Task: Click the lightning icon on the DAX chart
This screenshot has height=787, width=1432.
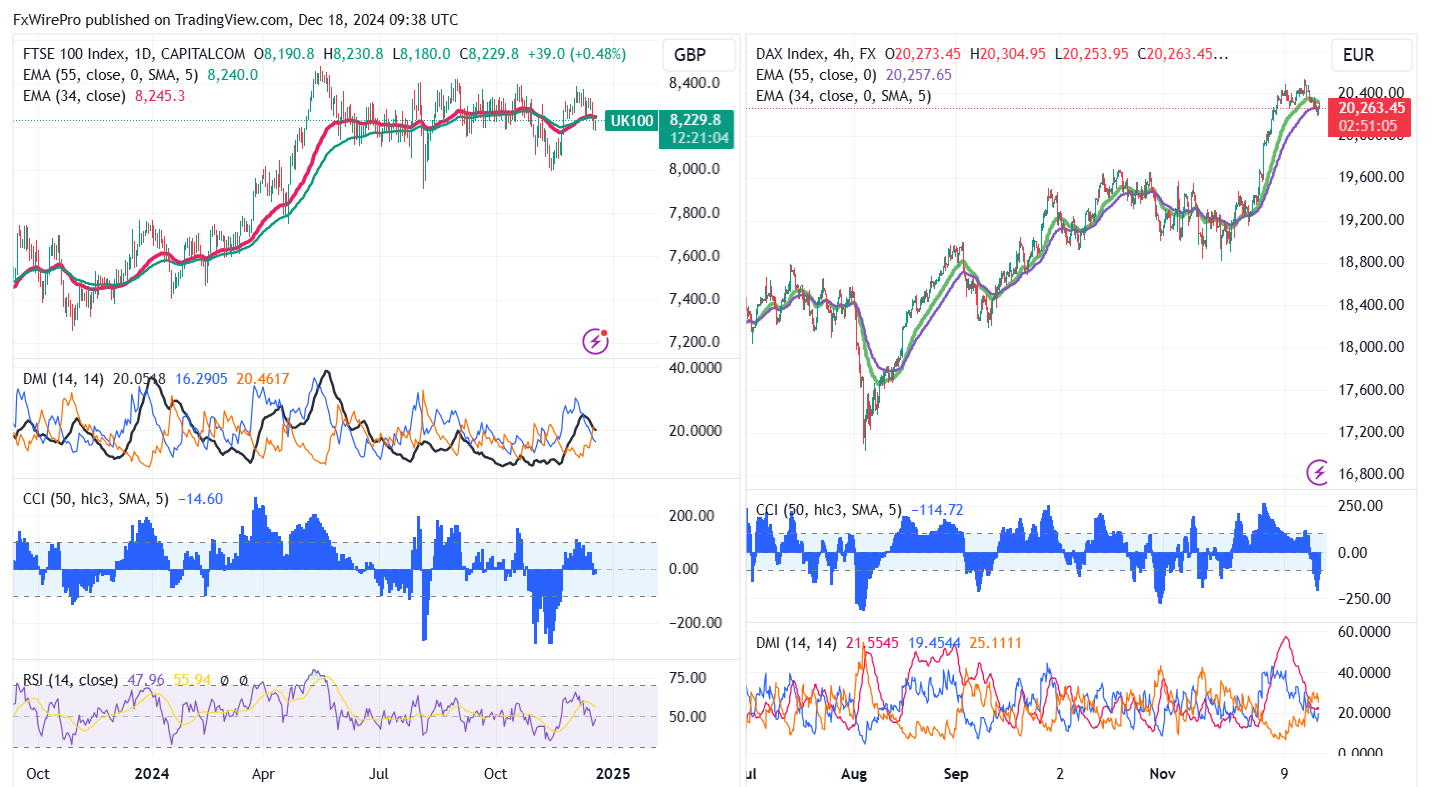Action: tap(1319, 471)
